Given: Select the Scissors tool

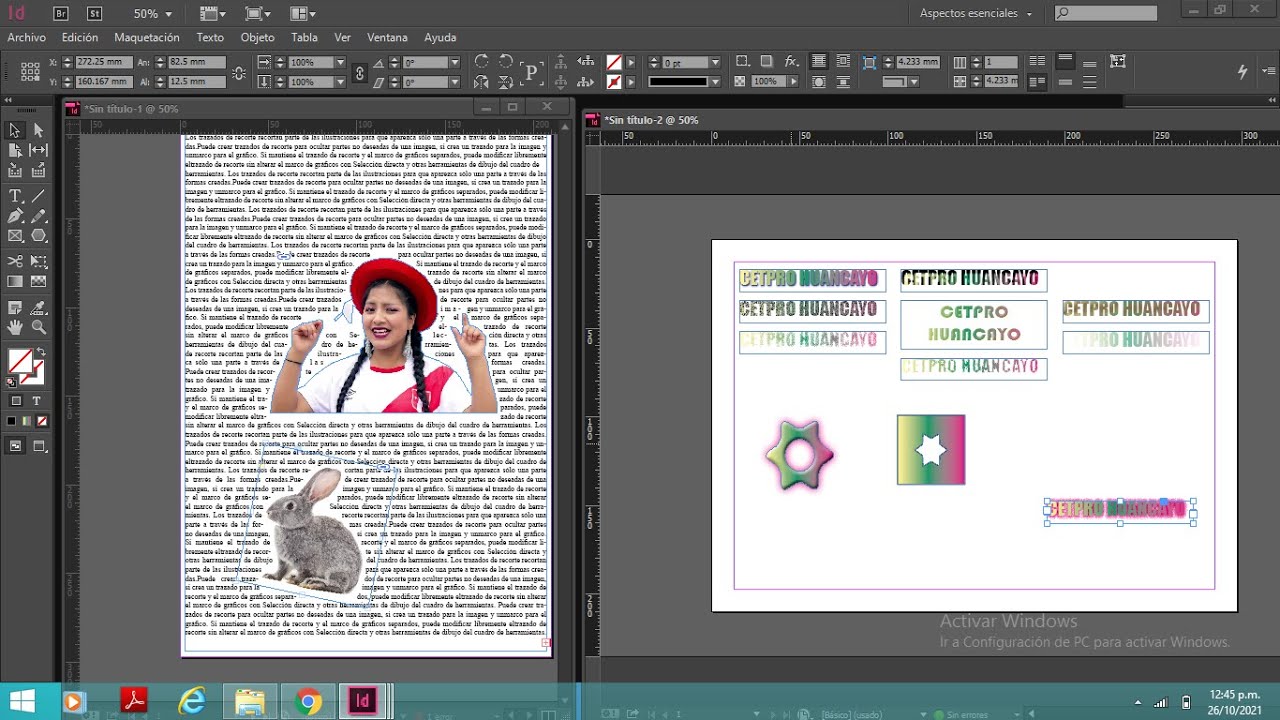Looking at the screenshot, I should point(15,261).
